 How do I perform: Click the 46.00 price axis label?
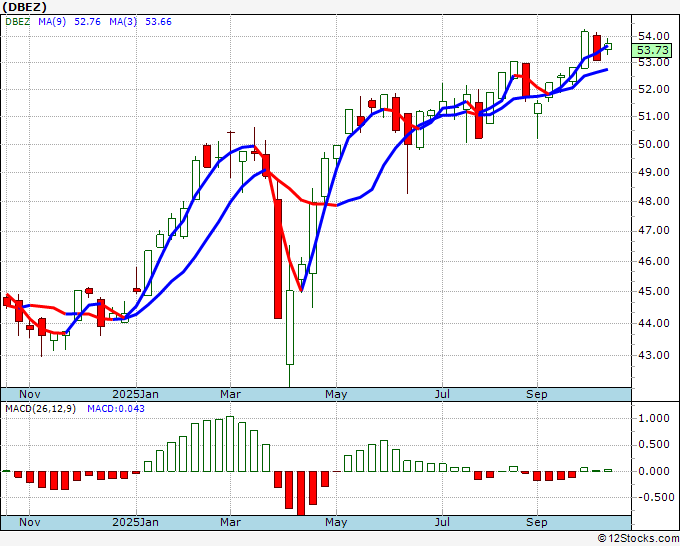click(654, 261)
